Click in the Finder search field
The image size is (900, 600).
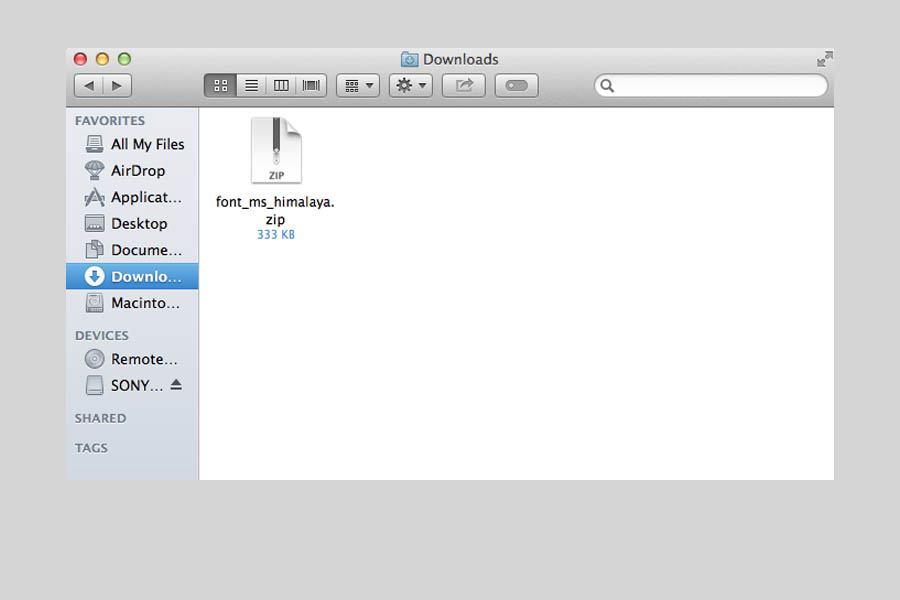pos(711,86)
